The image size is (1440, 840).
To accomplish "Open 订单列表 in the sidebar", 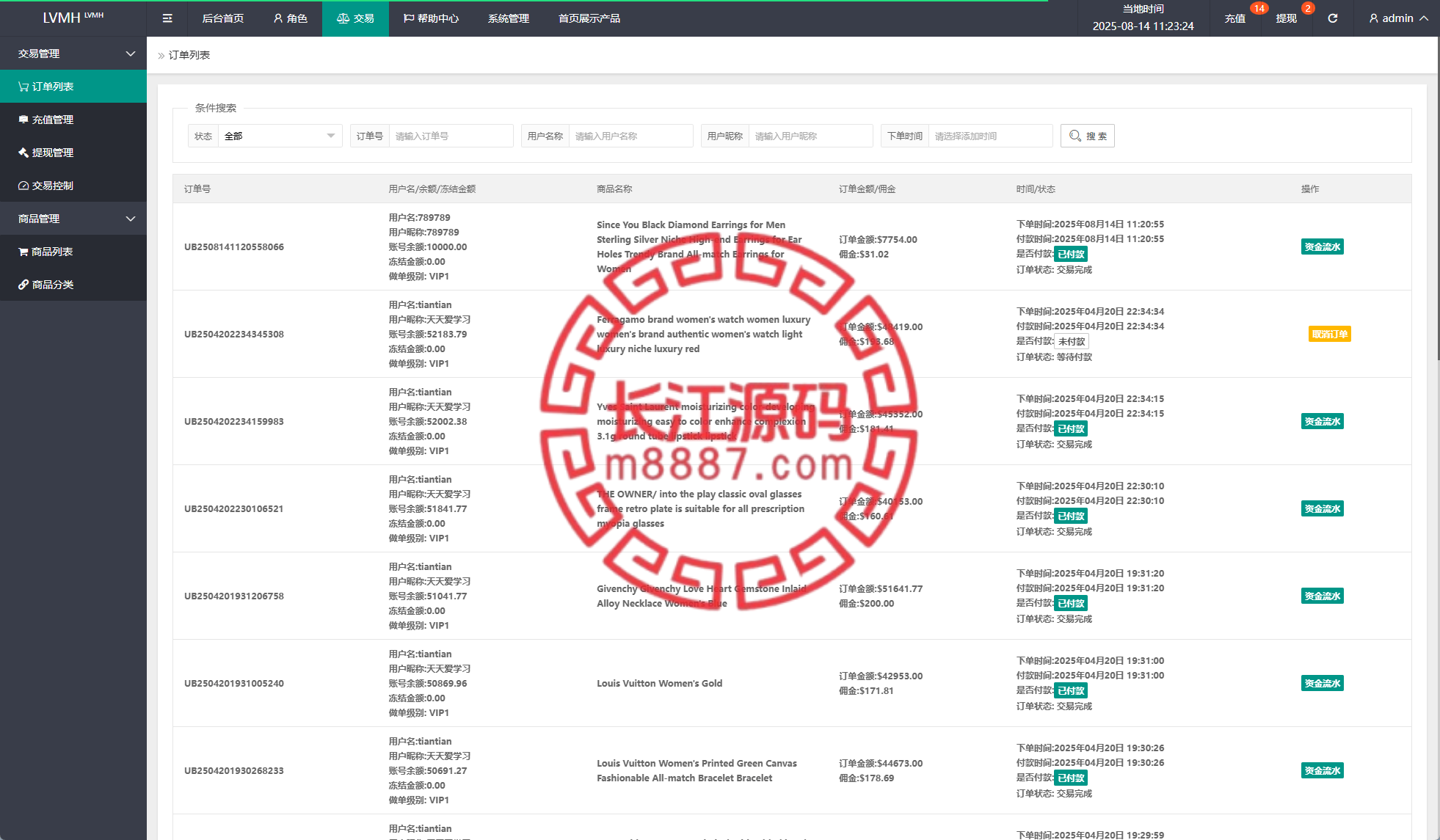I will pos(73,87).
